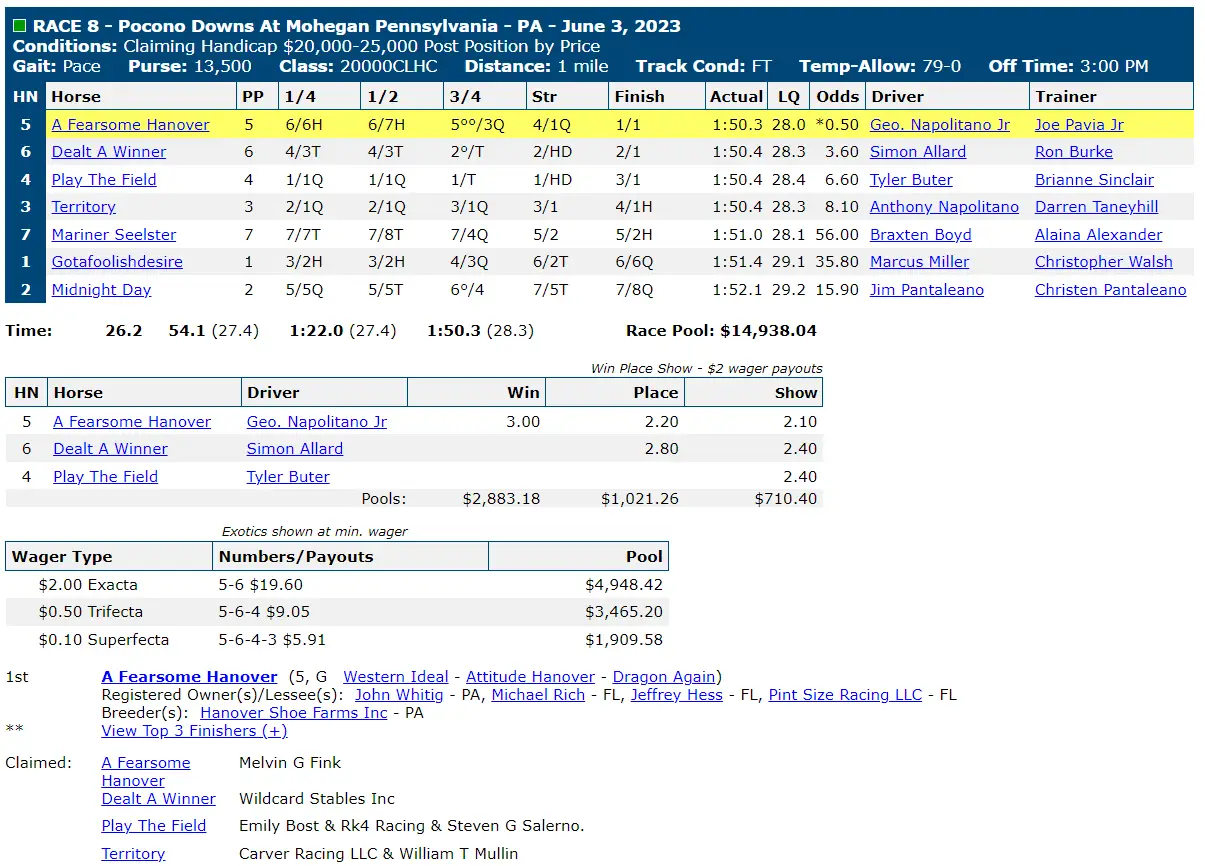1205x866 pixels.
Task: Open Dealt A Winner in Claimed section
Action: (x=158, y=799)
